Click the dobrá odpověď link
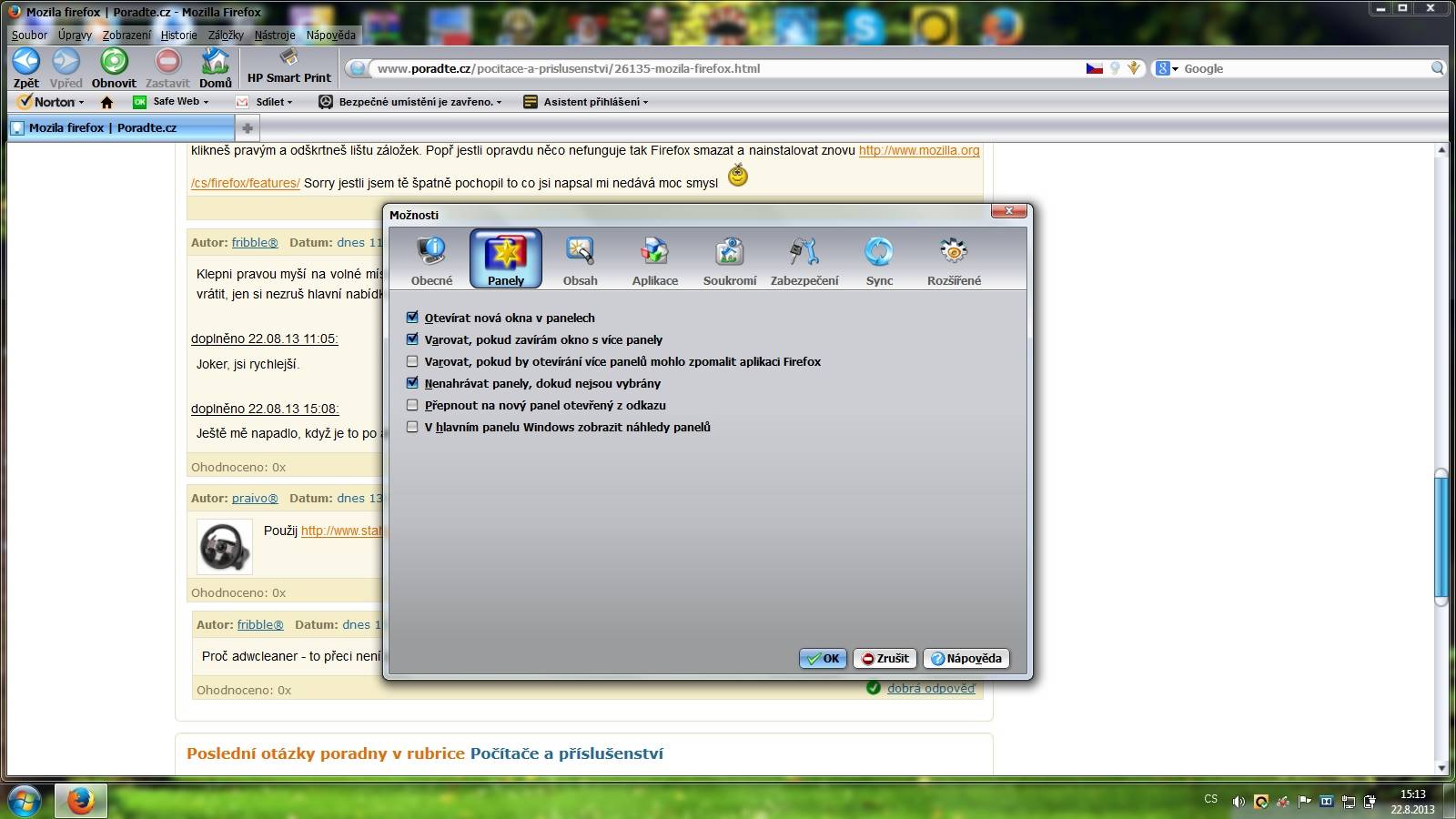 pyautogui.click(x=931, y=688)
